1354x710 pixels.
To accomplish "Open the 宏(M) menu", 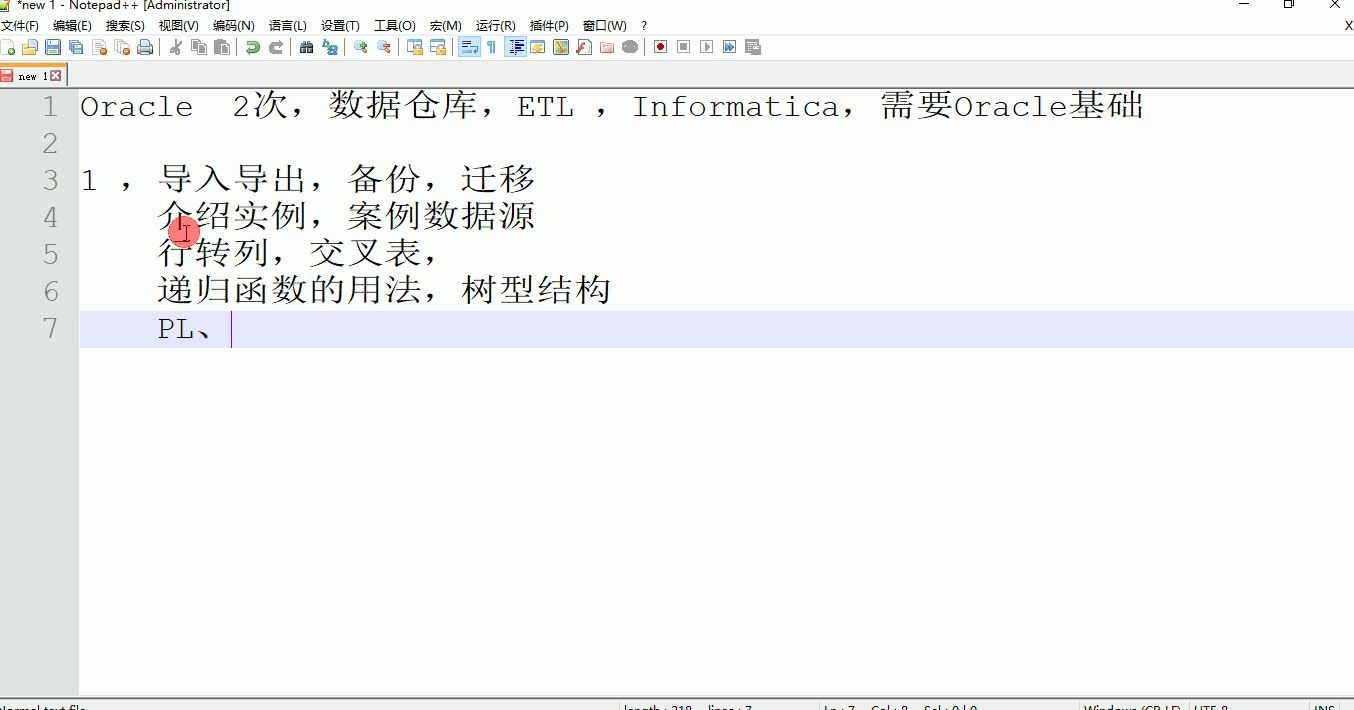I will pos(446,25).
